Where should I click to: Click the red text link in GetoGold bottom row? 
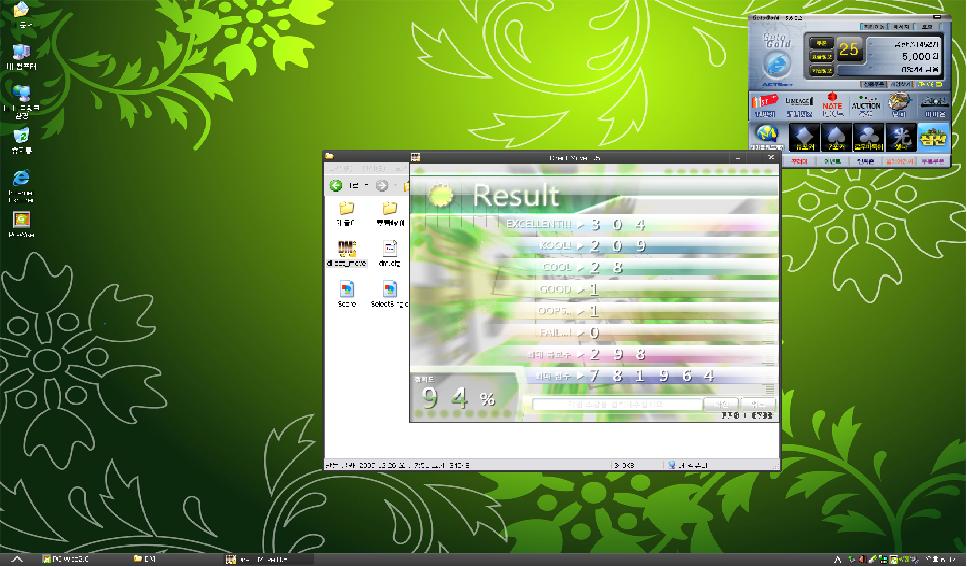(x=799, y=161)
